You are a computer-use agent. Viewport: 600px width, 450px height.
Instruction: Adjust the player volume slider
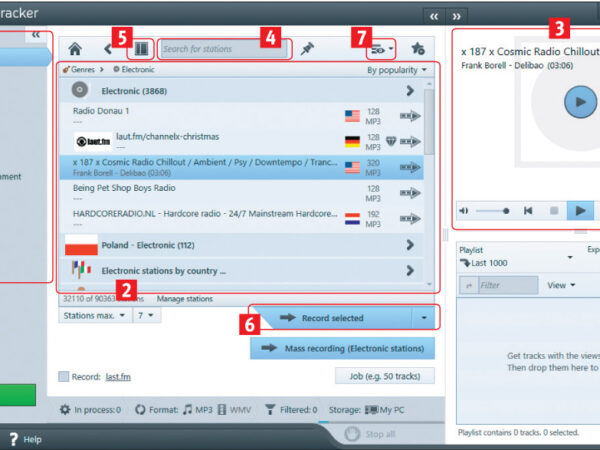492,211
